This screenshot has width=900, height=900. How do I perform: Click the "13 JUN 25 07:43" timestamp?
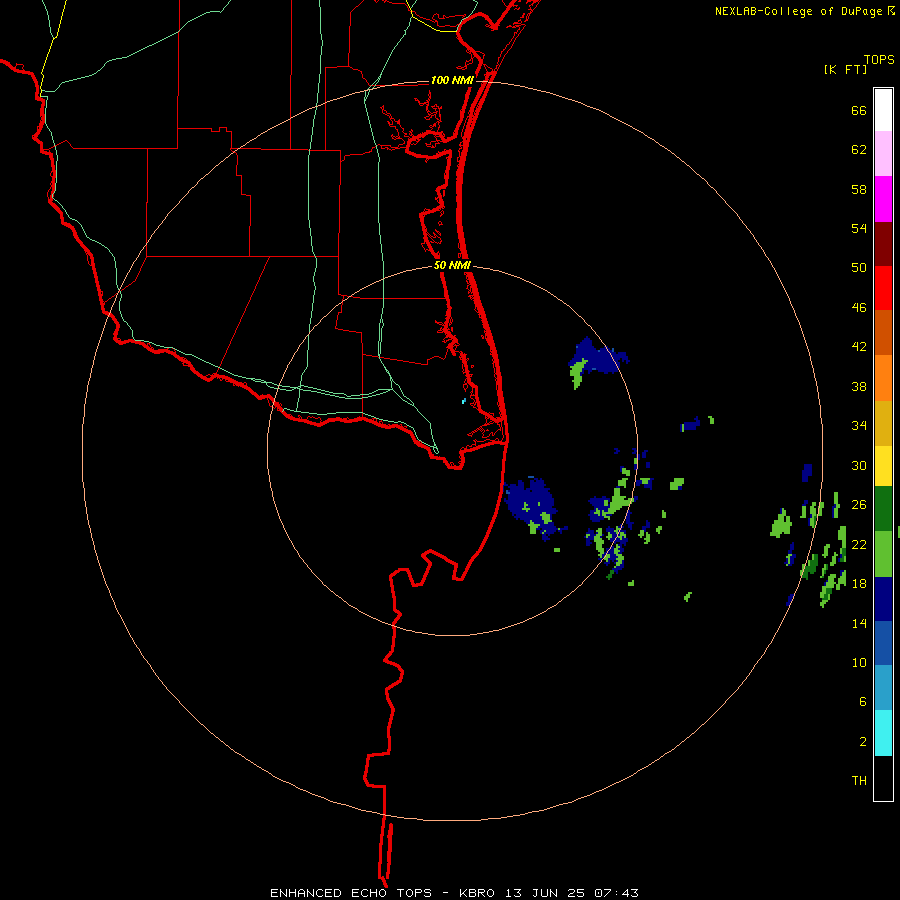572,893
